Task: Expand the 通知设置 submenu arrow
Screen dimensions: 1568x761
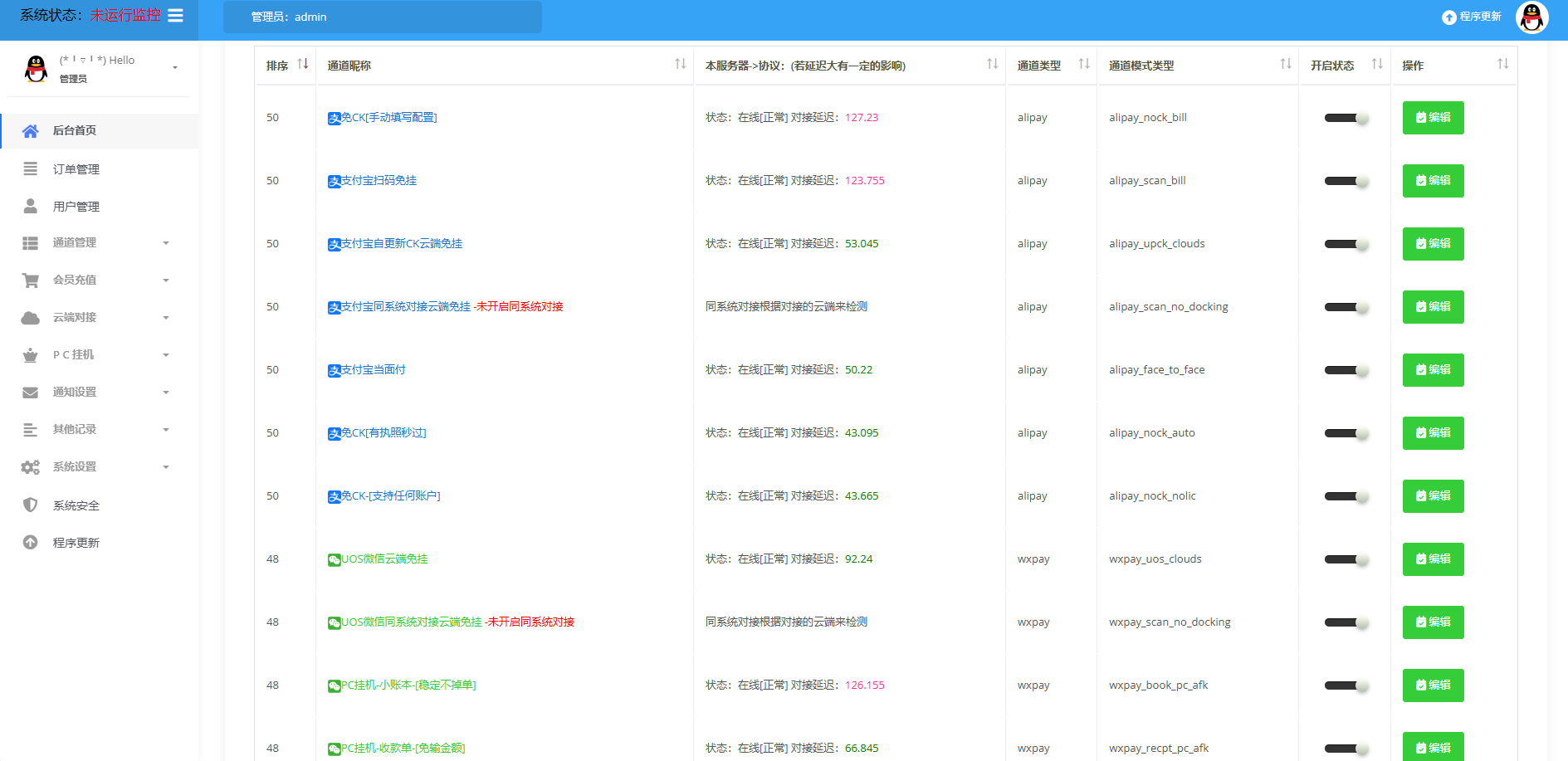Action: coord(166,393)
